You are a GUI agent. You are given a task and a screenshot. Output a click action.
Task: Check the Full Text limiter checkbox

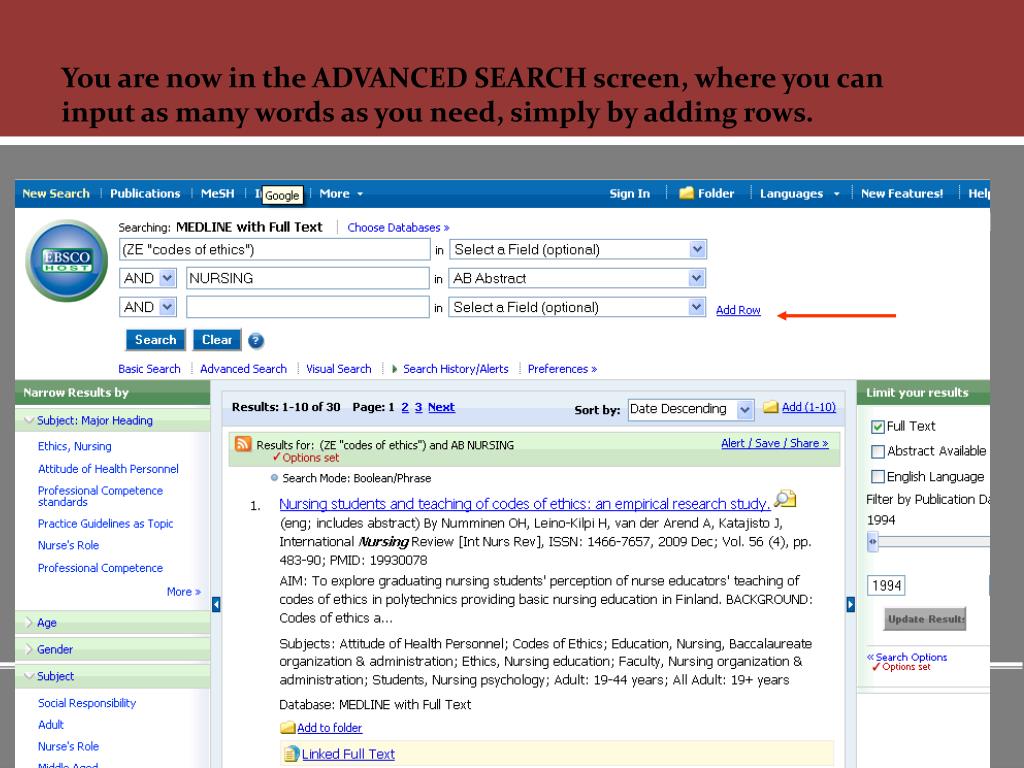point(878,427)
